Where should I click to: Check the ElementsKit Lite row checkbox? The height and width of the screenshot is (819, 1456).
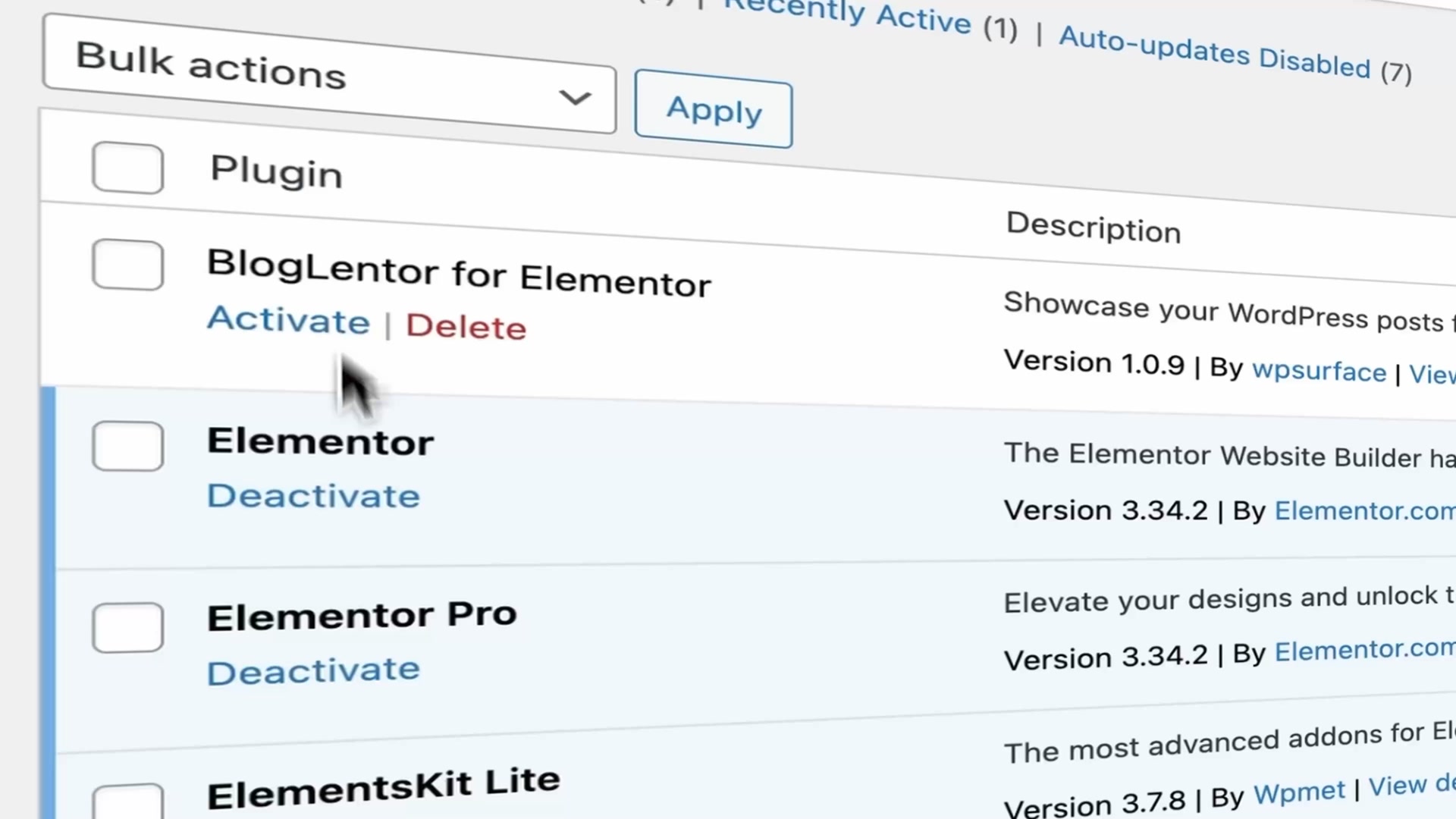click(x=127, y=802)
